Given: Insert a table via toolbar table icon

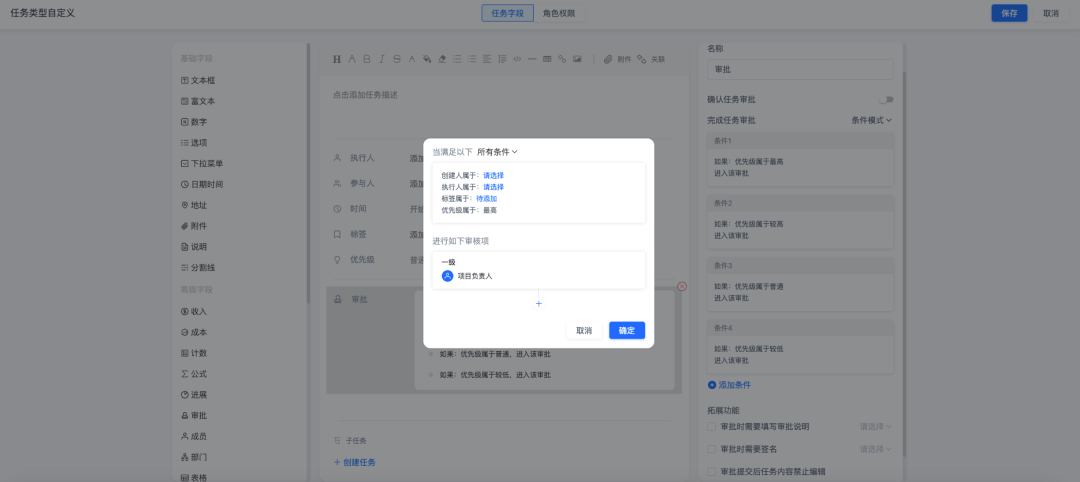Looking at the screenshot, I should (547, 59).
